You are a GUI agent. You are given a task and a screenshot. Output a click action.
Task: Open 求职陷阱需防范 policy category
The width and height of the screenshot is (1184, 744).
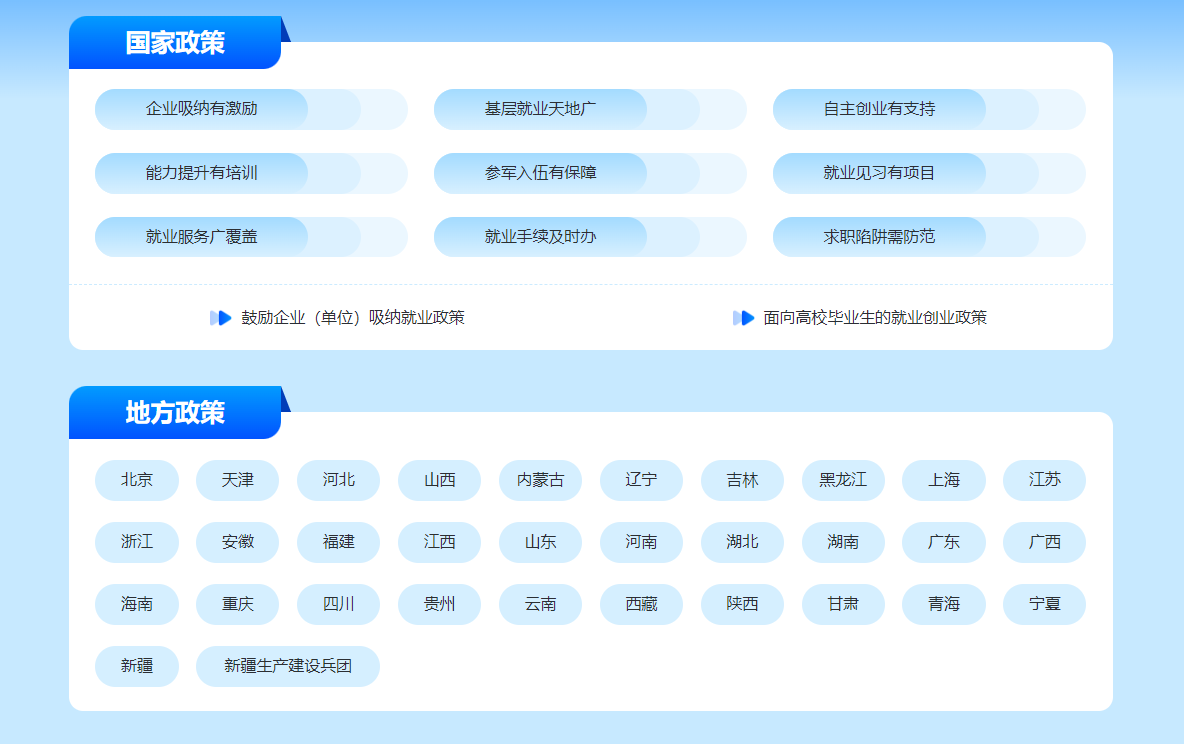coord(880,237)
